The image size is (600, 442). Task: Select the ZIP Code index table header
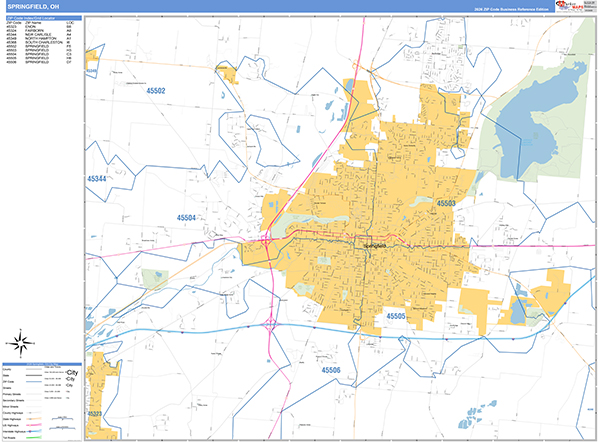tap(42, 17)
